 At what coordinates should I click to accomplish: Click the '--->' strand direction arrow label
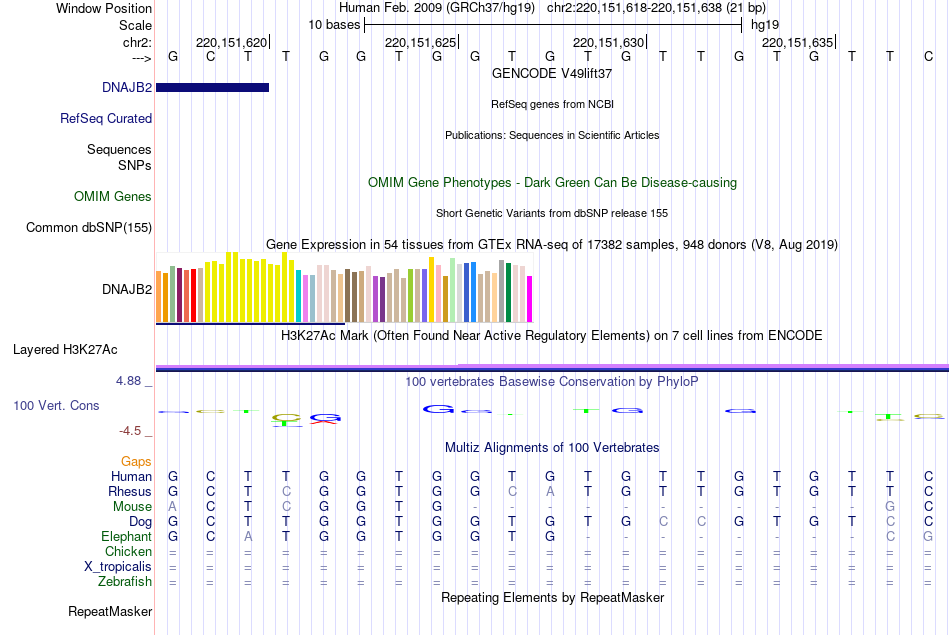(142, 58)
